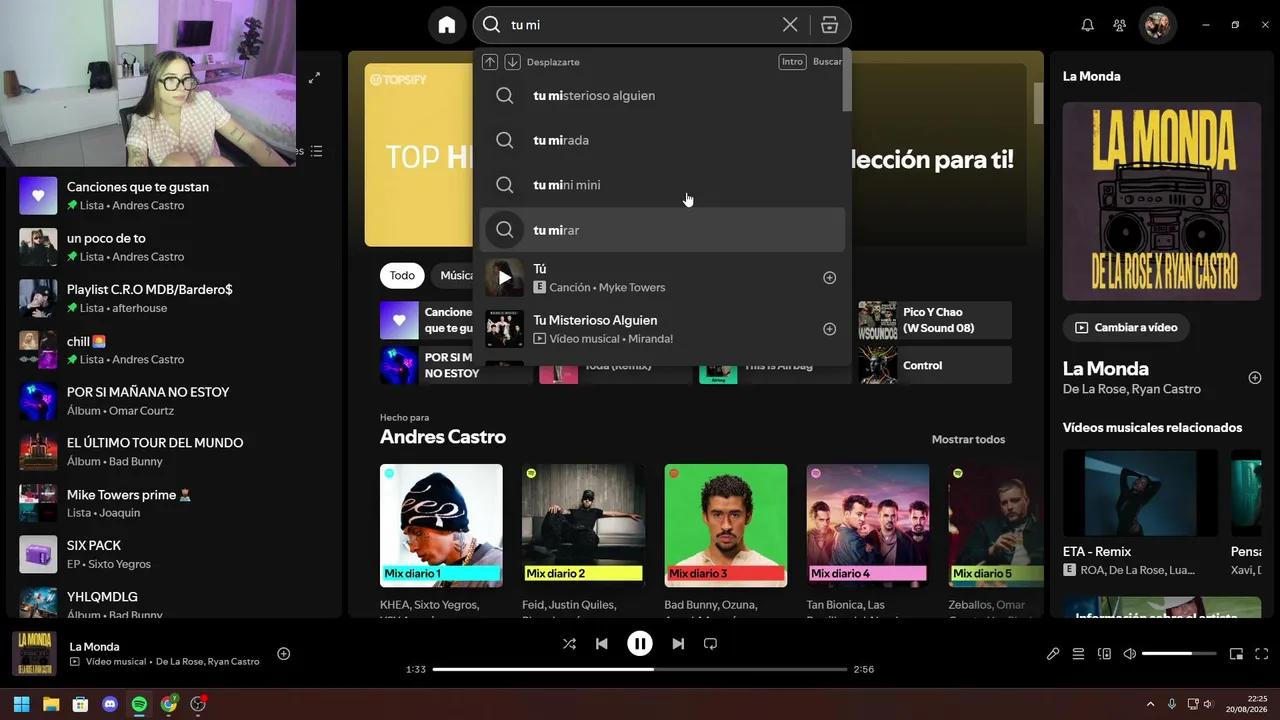1280x720 pixels.
Task: Seek on the song progress bar
Action: 640,669
